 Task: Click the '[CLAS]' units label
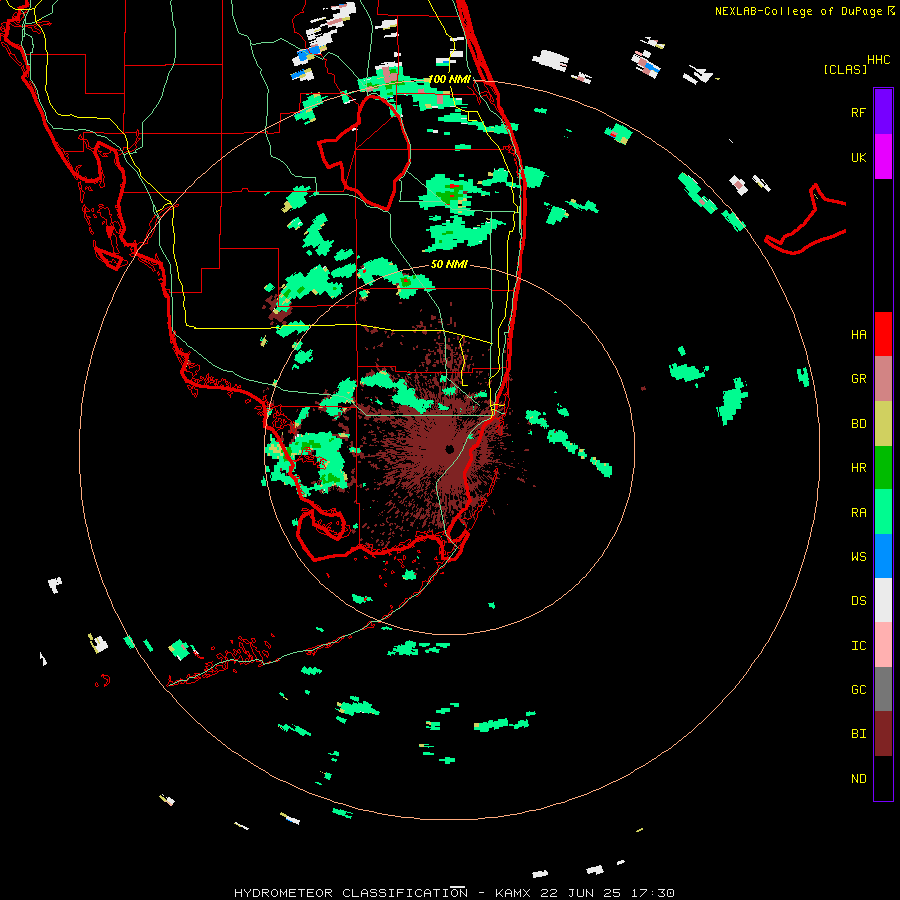(845, 69)
